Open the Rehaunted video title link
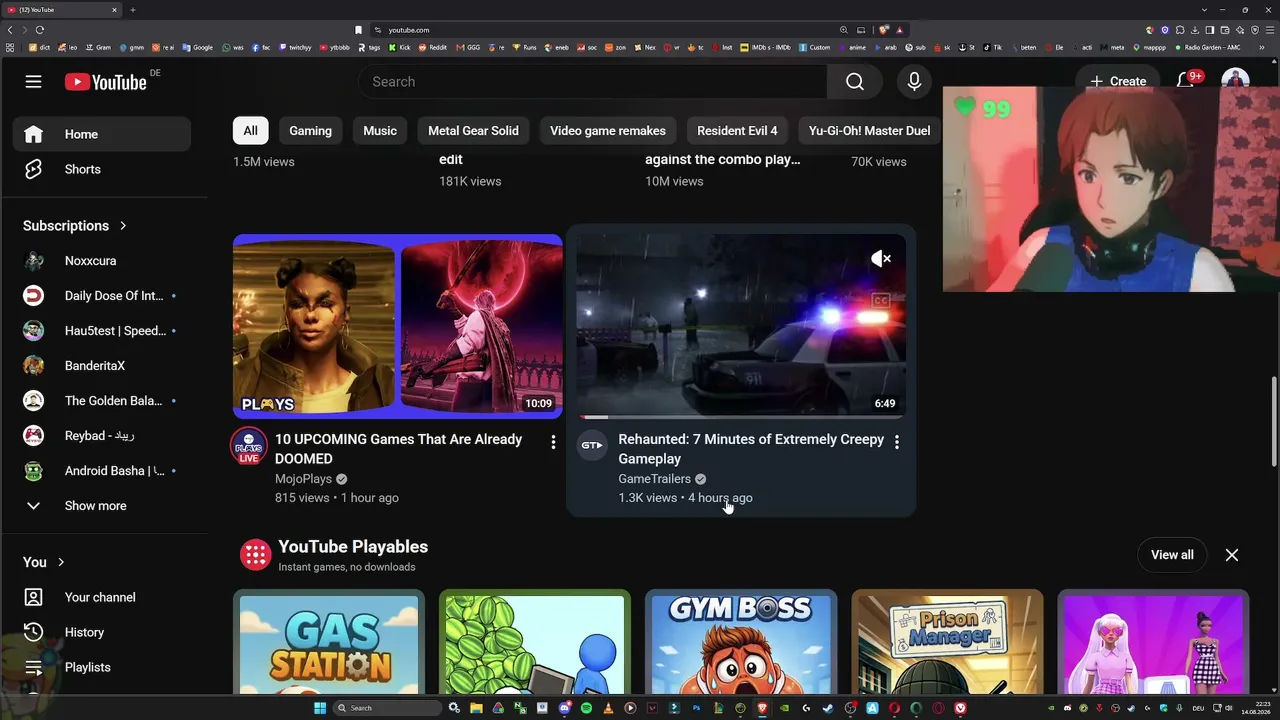This screenshot has width=1280, height=720. point(751,449)
